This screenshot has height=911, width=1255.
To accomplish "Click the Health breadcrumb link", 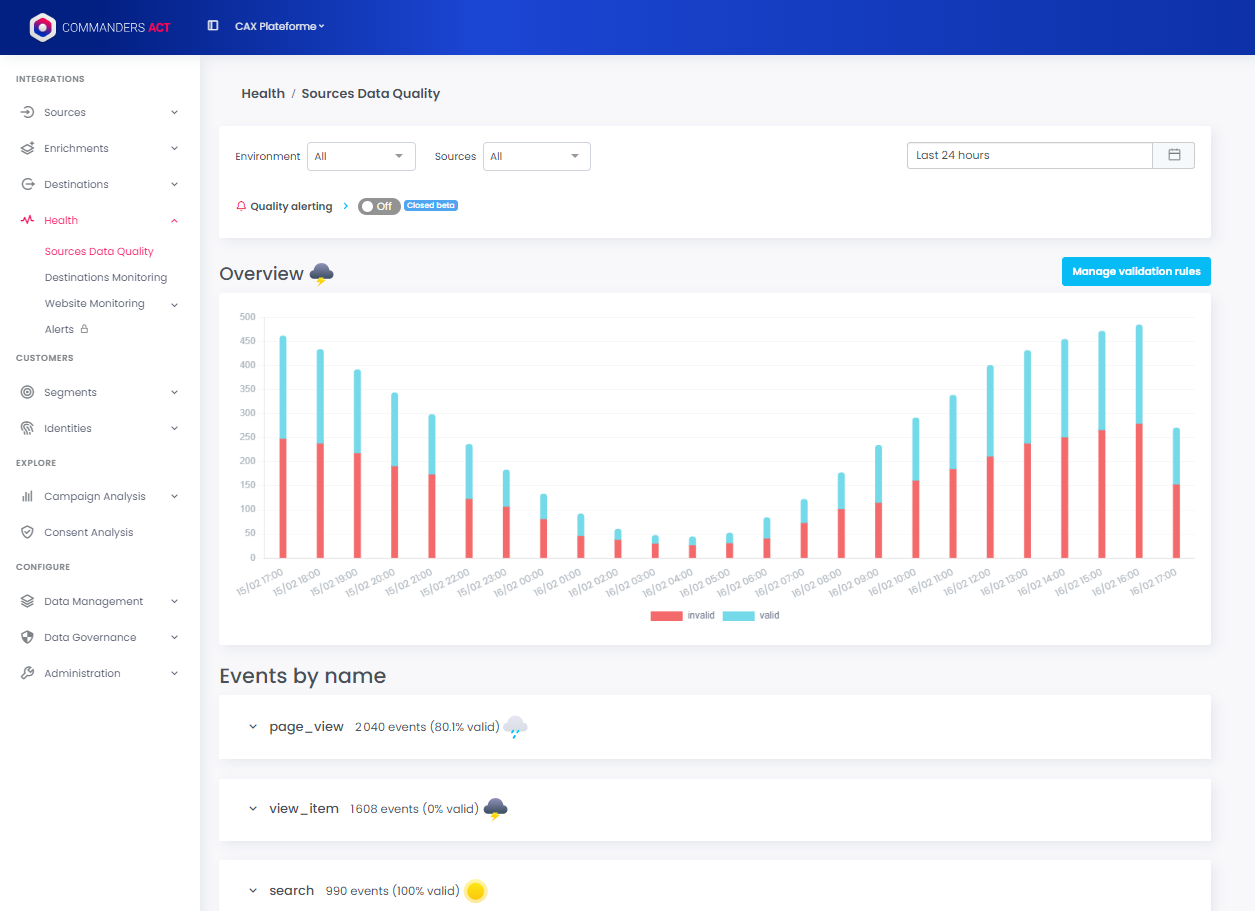I will (x=263, y=93).
